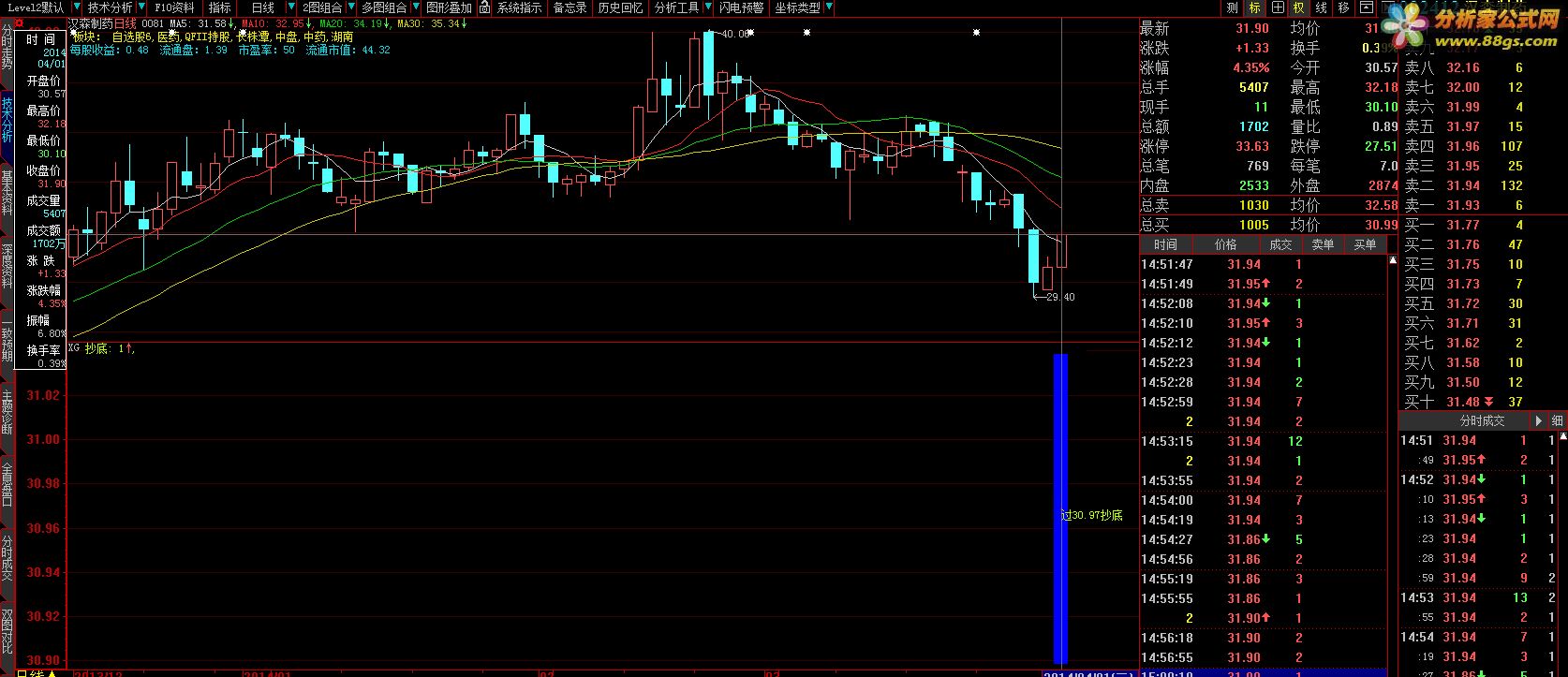Screen dimensions: 1568x677
Task: Select the 线 drawing line icon
Action: (1322, 7)
